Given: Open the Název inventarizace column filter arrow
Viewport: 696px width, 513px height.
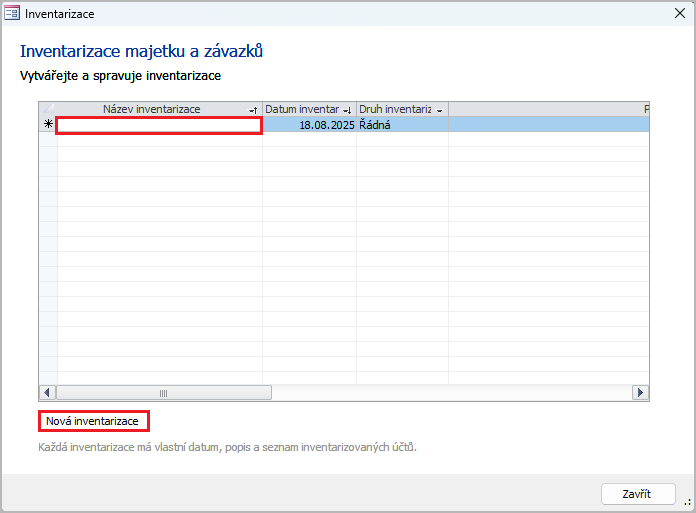Looking at the screenshot, I should [252, 110].
